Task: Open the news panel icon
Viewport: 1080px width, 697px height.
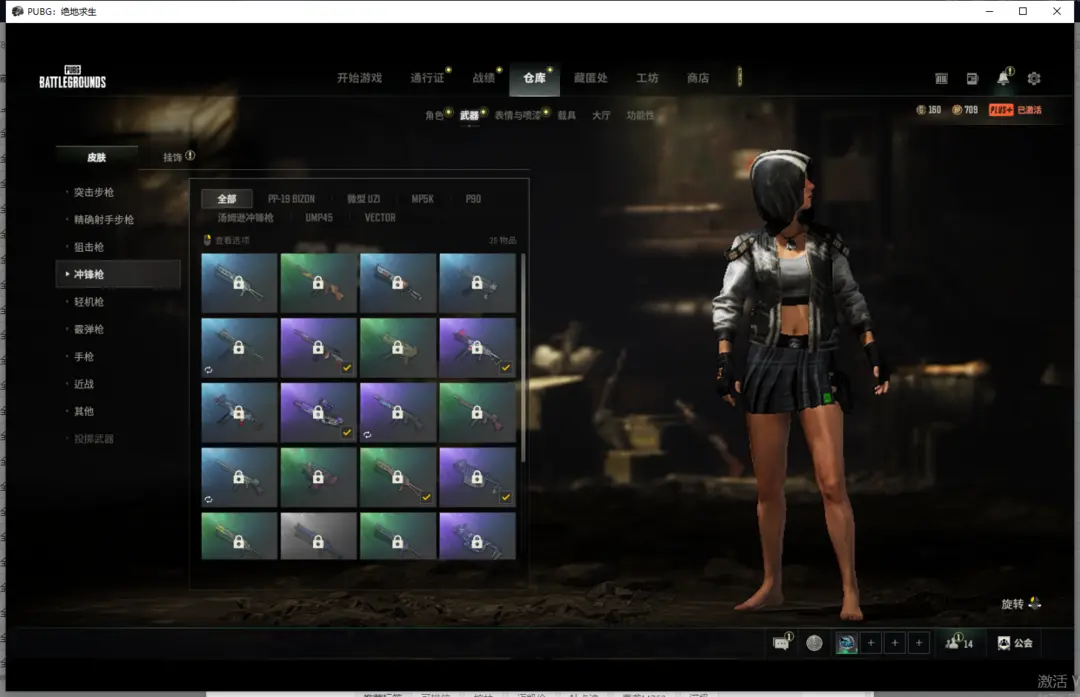Action: [x=972, y=79]
